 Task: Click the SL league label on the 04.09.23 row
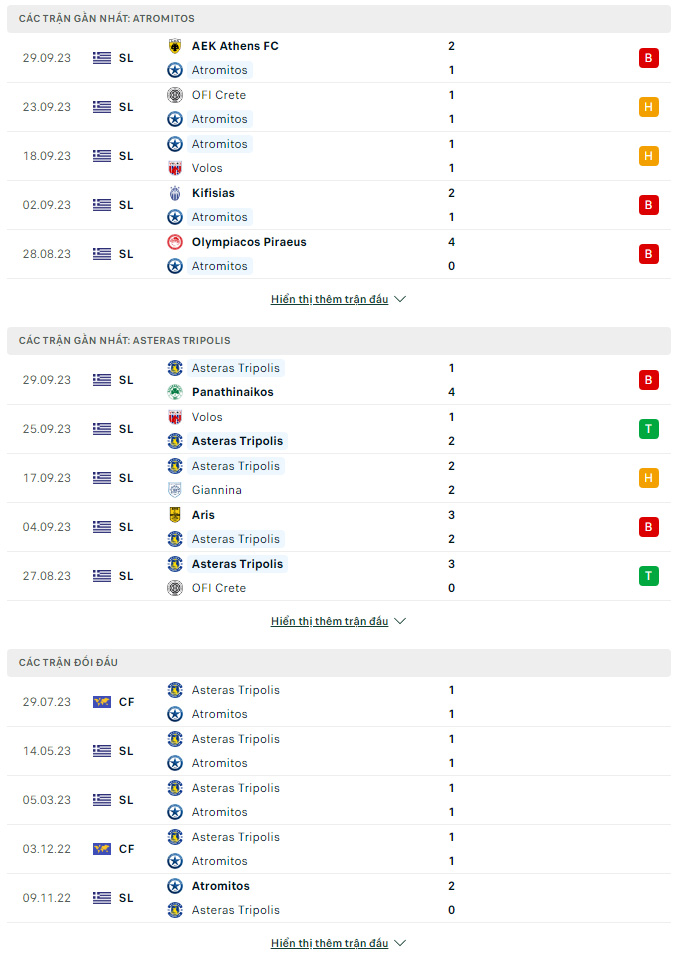126,527
